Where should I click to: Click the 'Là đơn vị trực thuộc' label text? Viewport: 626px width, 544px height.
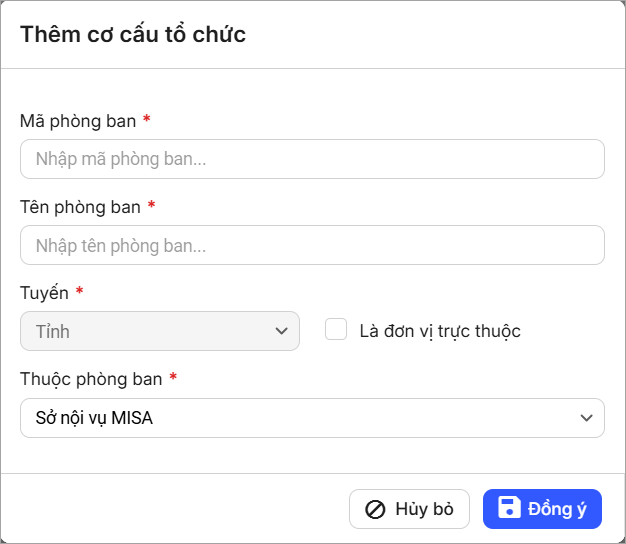click(x=440, y=331)
